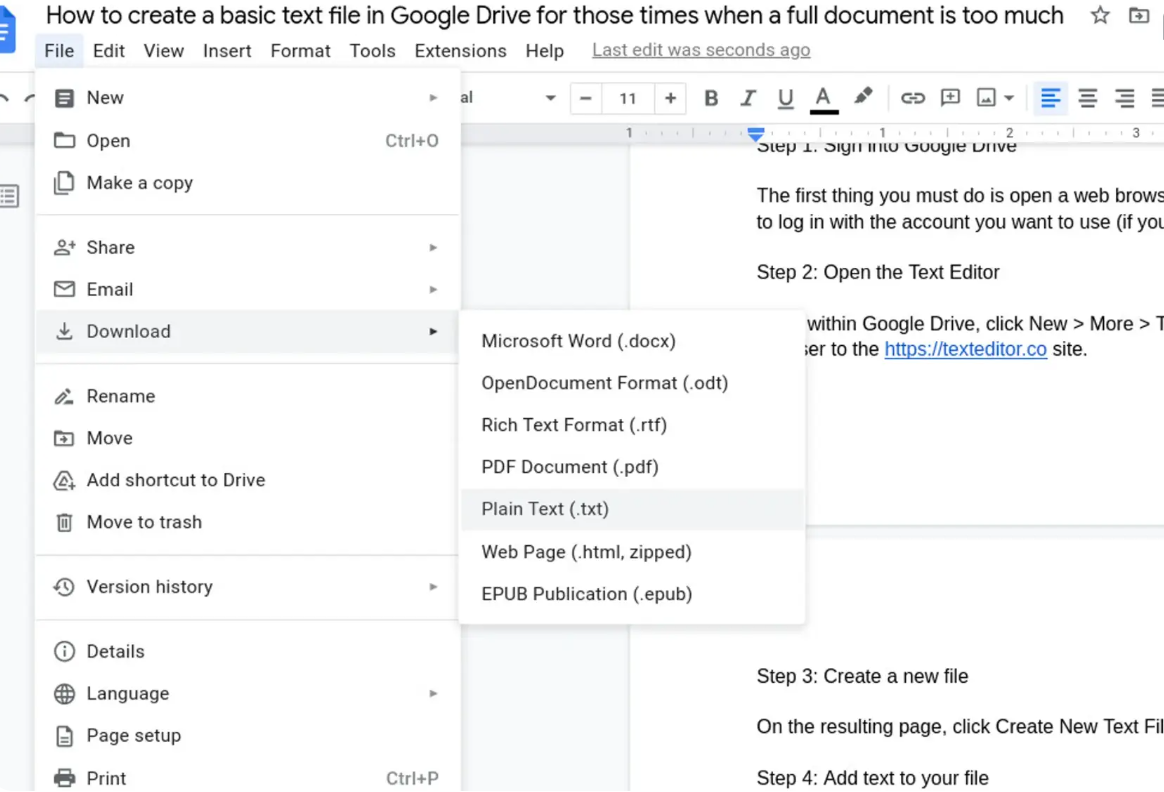The height and width of the screenshot is (792, 1164).
Task: Open the Edit menu
Action: 108,50
